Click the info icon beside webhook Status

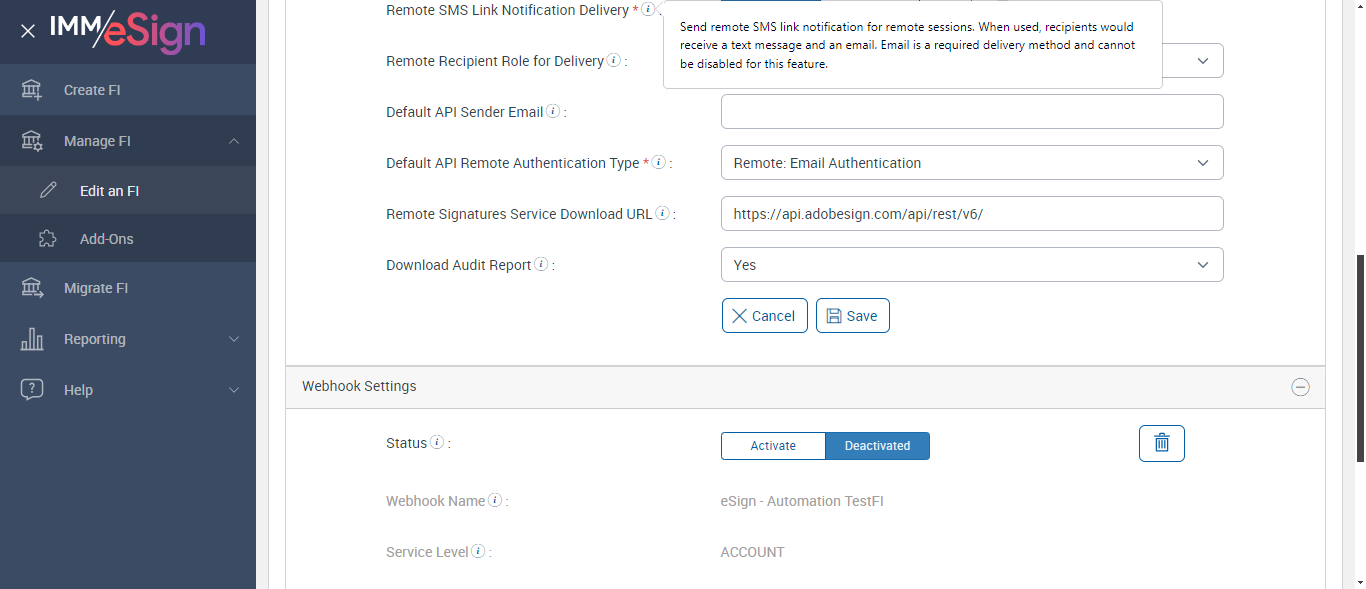[437, 443]
